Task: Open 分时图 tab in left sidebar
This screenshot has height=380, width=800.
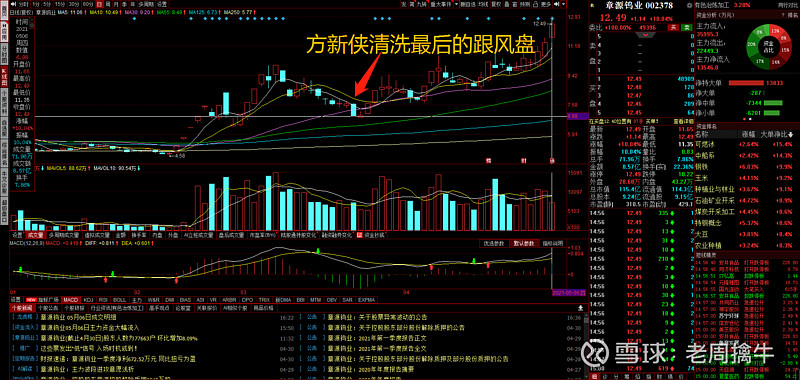Action: 3,54
